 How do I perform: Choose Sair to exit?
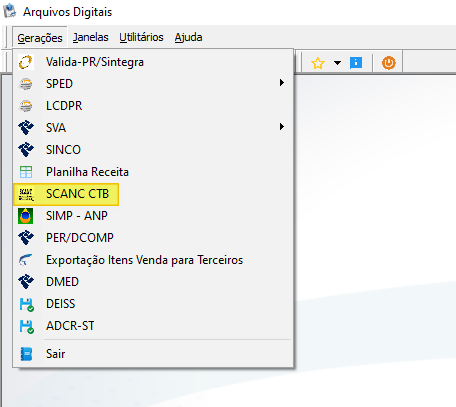(x=153, y=354)
